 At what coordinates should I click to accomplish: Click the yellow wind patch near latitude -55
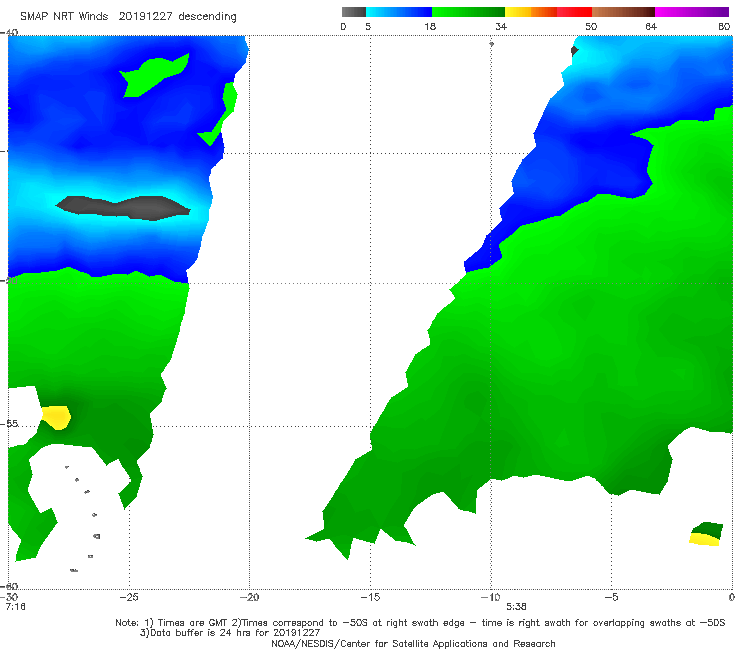[56, 417]
